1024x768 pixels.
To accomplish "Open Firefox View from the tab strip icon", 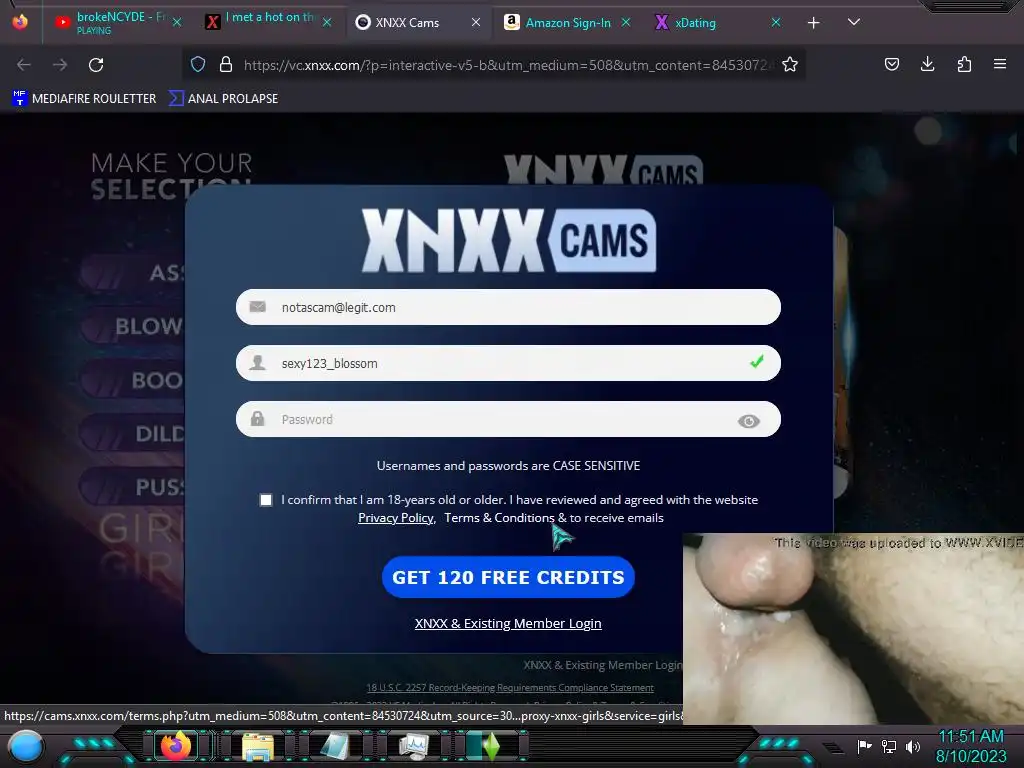I will click(x=20, y=22).
